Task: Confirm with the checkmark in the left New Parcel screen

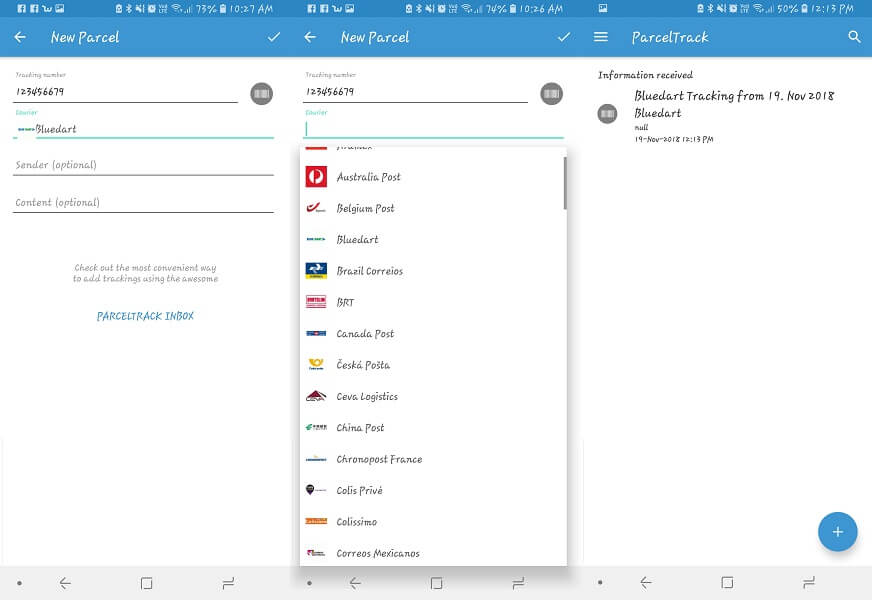Action: click(x=274, y=37)
